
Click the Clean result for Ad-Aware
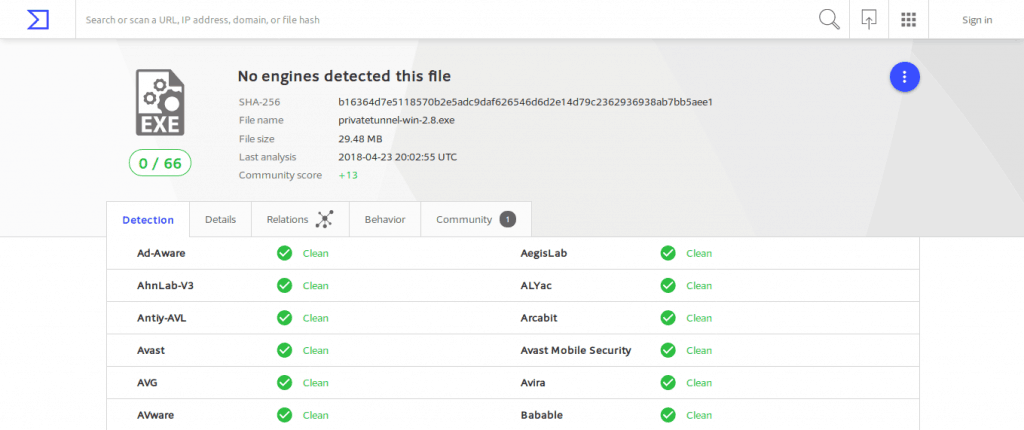click(x=315, y=254)
